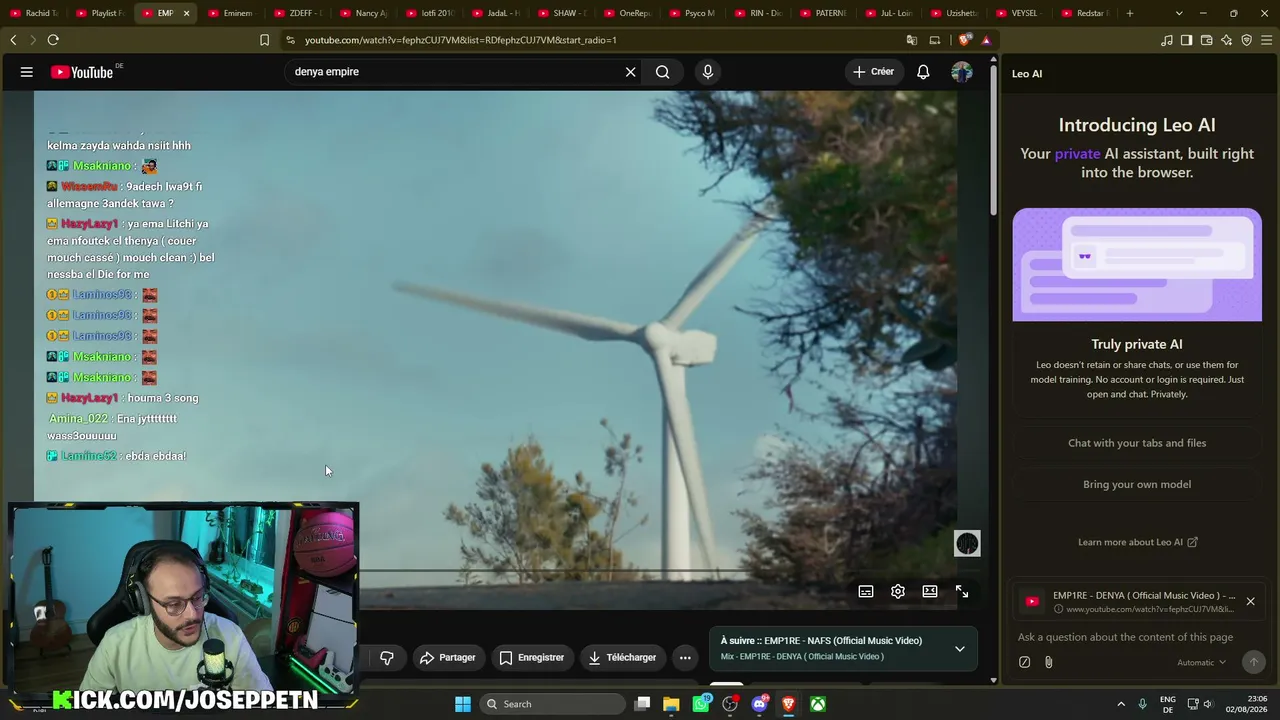Switch to the Rachid tab

(x=34, y=13)
